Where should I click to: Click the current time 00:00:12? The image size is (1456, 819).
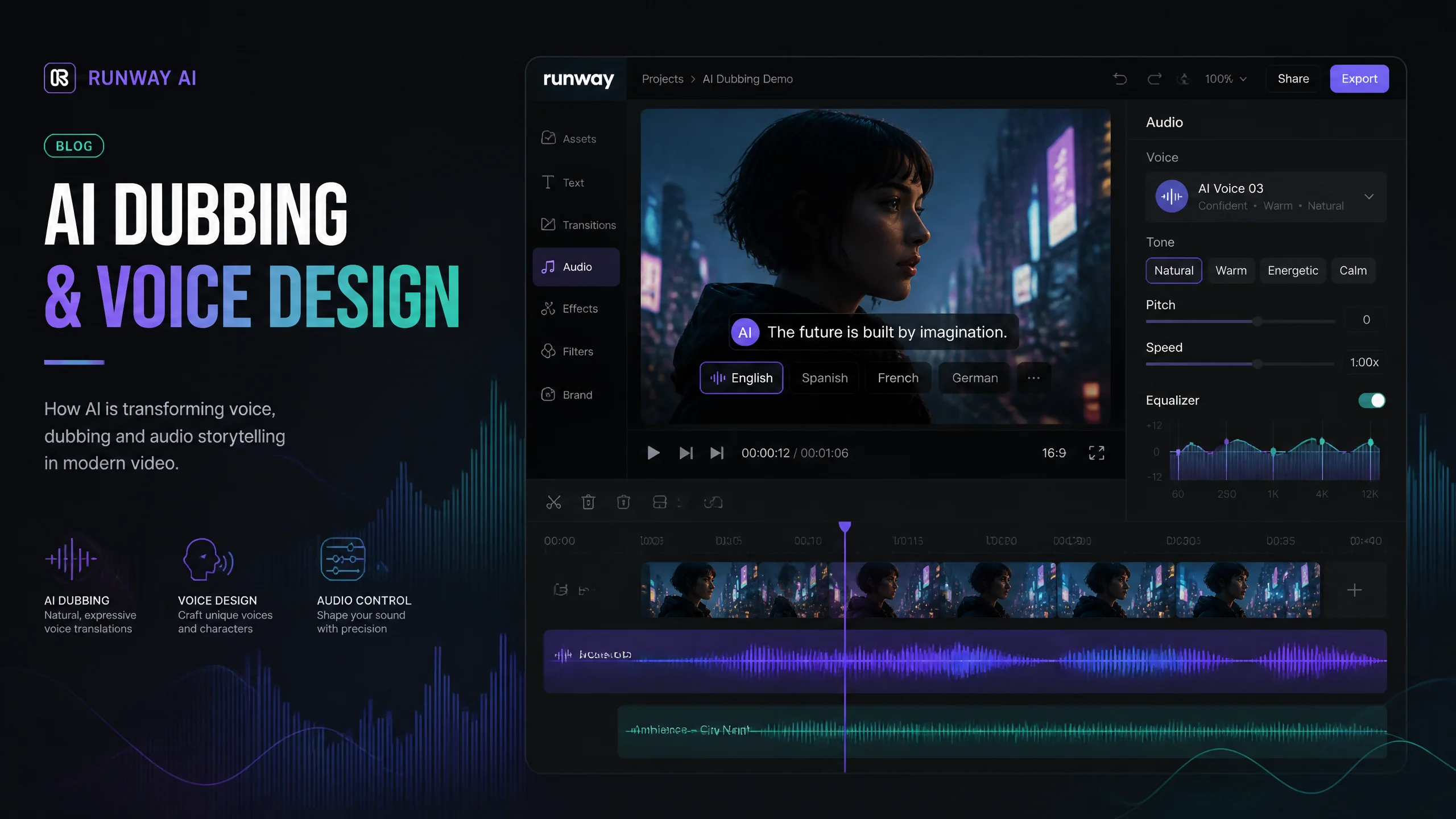766,453
